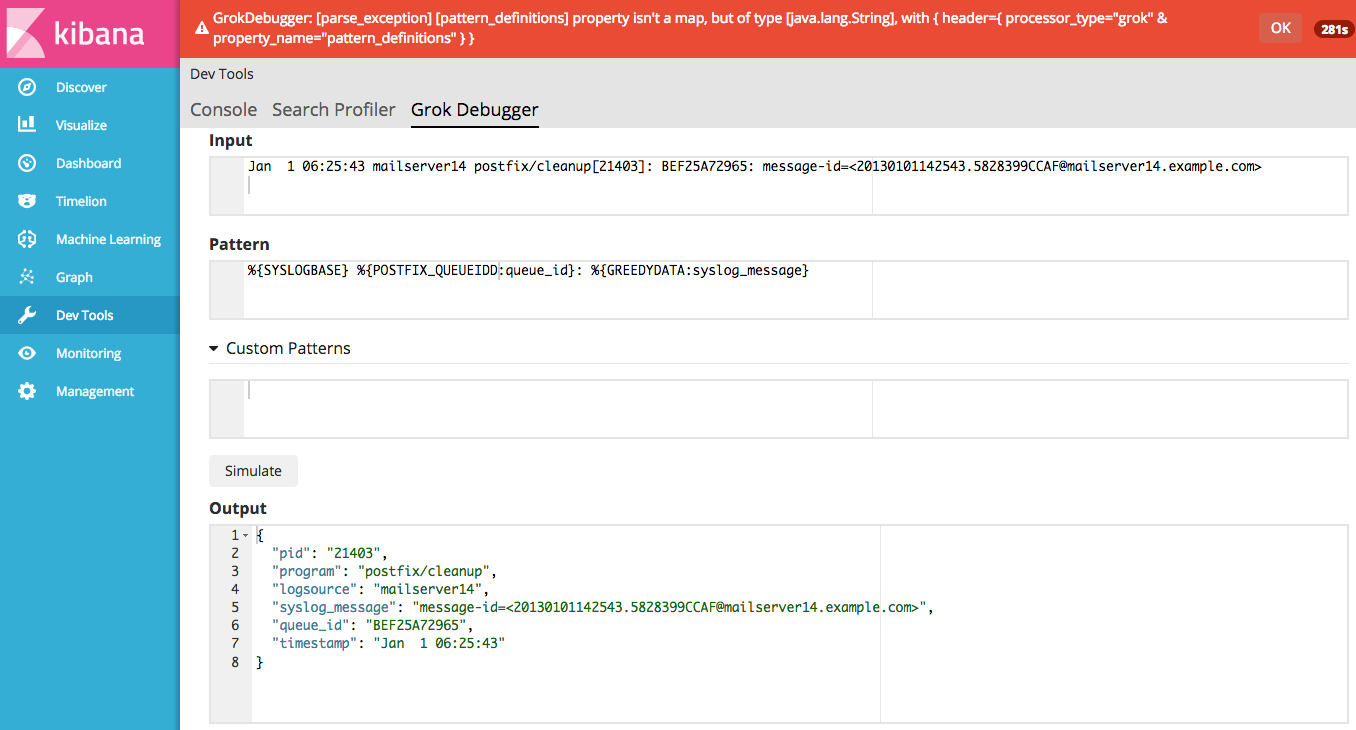
Task: Dismiss the error with the OK button
Action: pyautogui.click(x=1280, y=27)
